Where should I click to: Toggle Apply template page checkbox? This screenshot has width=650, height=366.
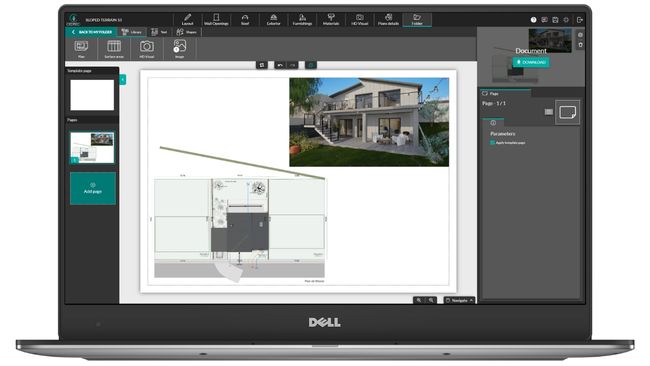(492, 143)
